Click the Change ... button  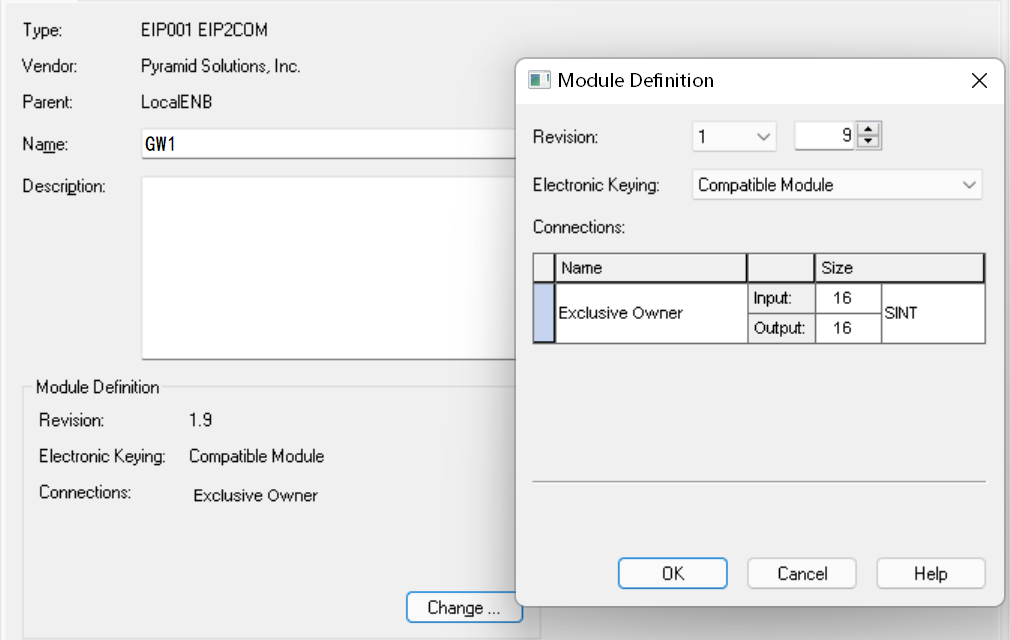click(x=464, y=608)
